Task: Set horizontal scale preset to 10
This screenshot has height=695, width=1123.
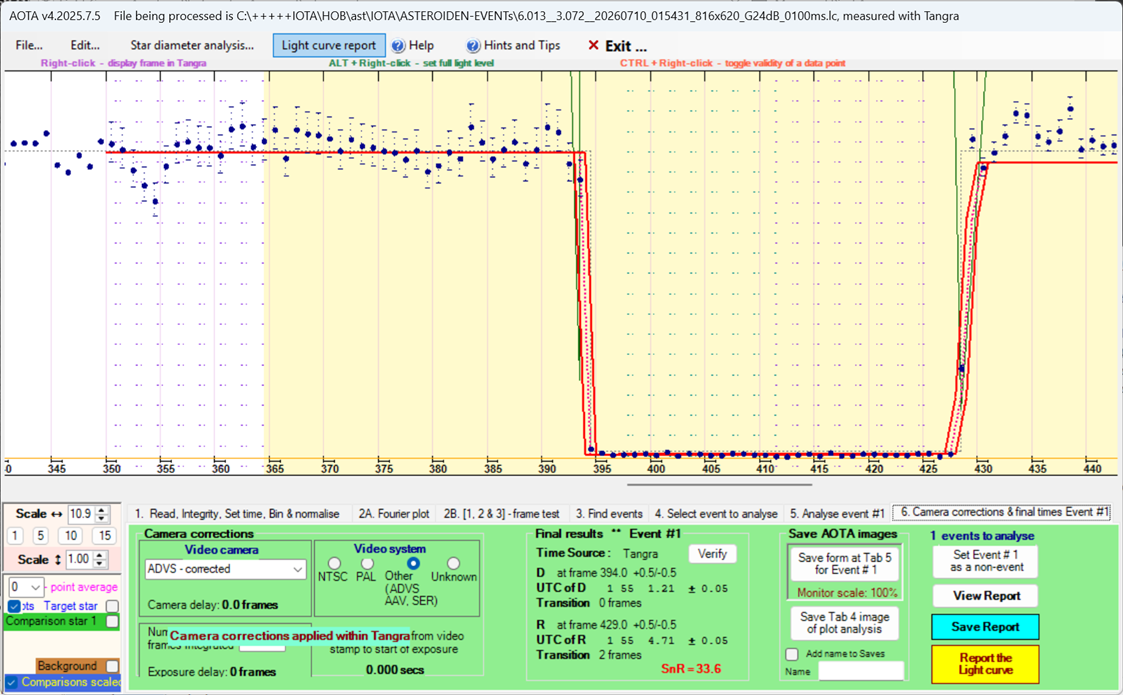Action: point(70,535)
